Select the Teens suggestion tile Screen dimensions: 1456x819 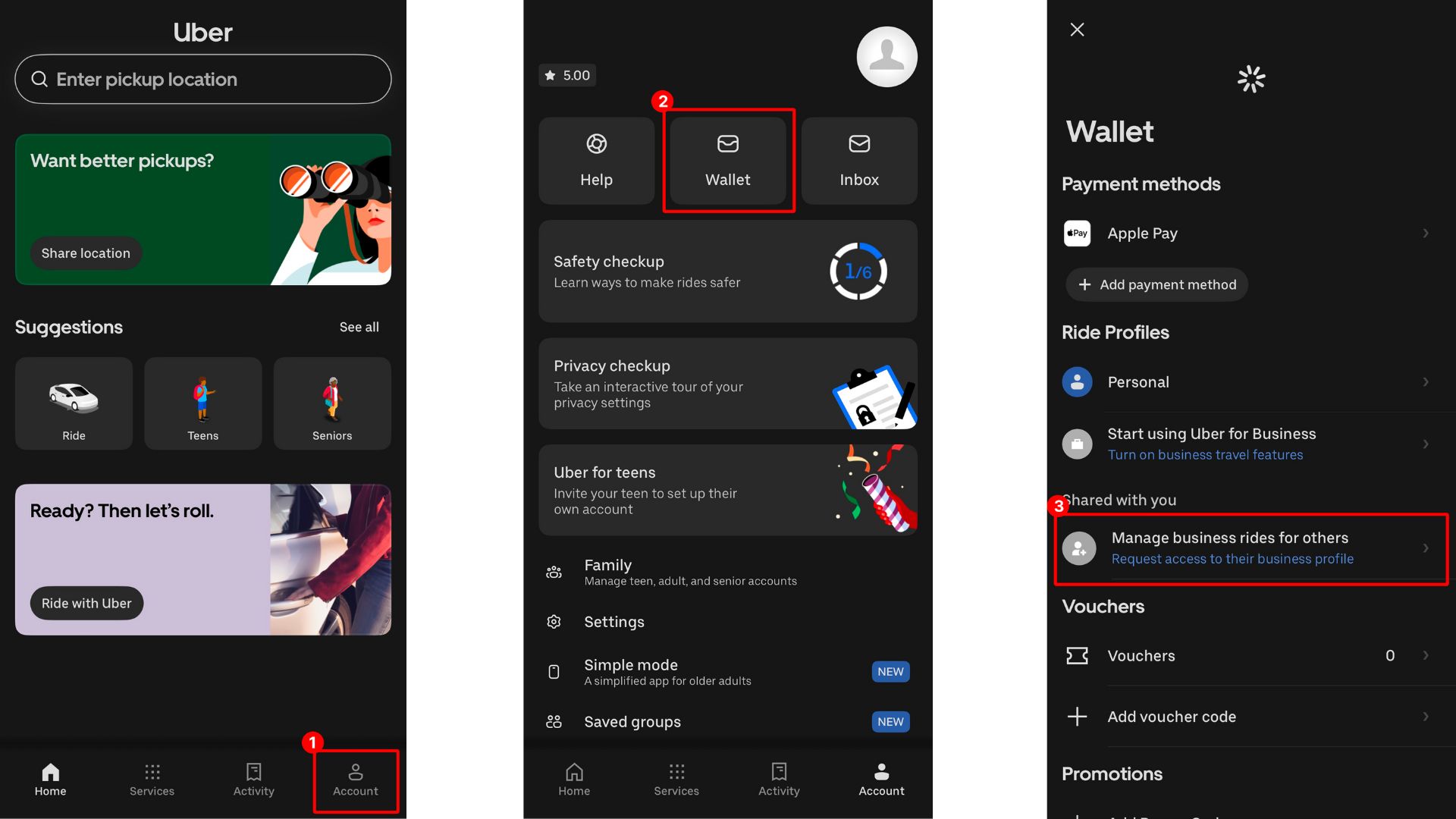202,403
